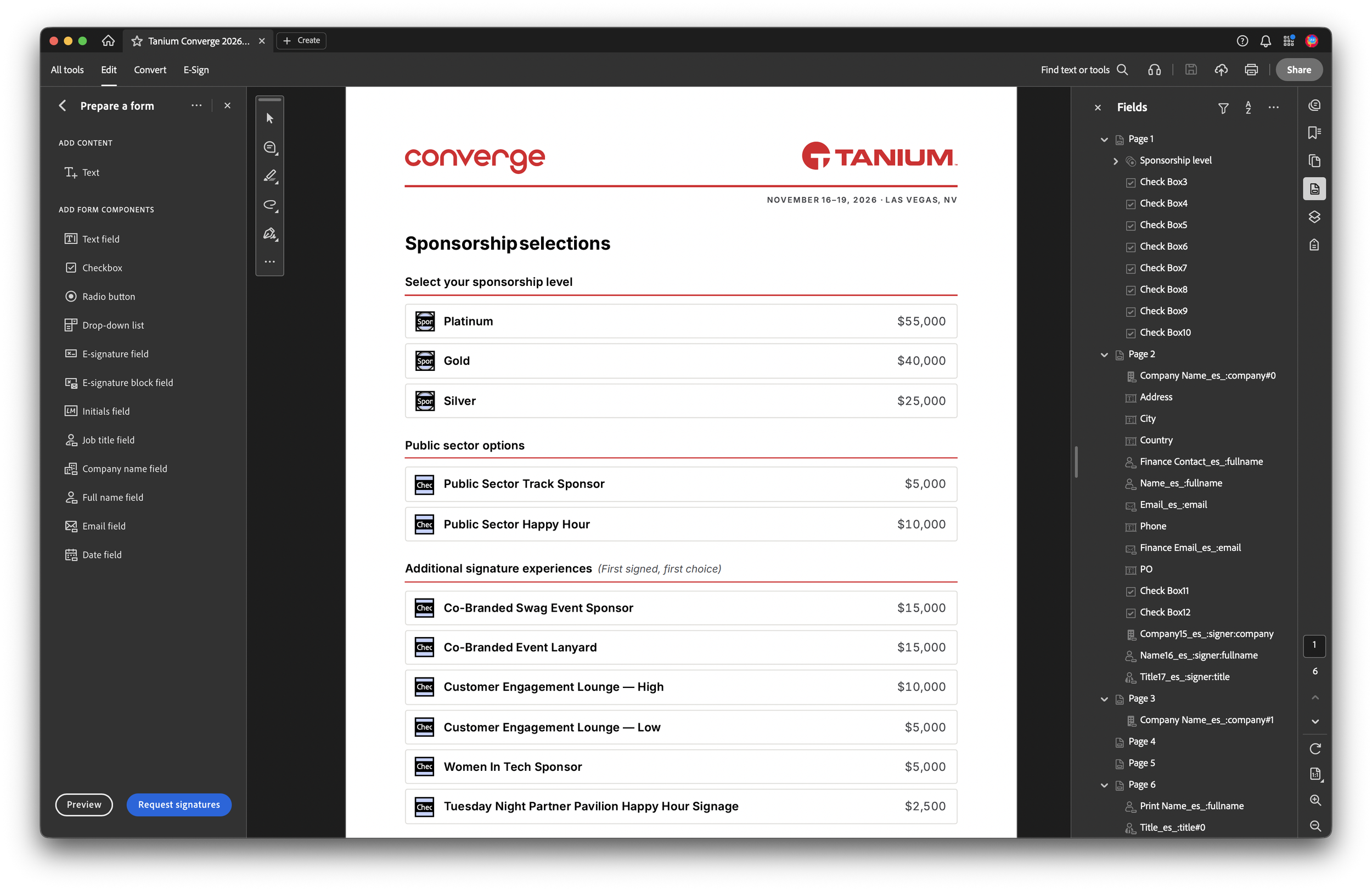Click the cloud upload icon
The height and width of the screenshot is (891, 1372).
[1221, 70]
